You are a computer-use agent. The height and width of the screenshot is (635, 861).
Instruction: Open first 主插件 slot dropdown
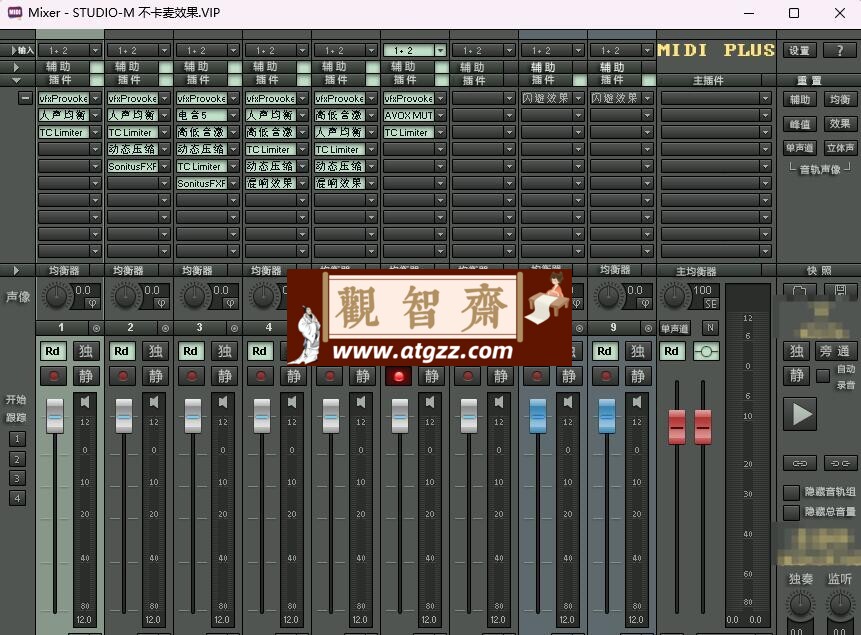point(765,98)
